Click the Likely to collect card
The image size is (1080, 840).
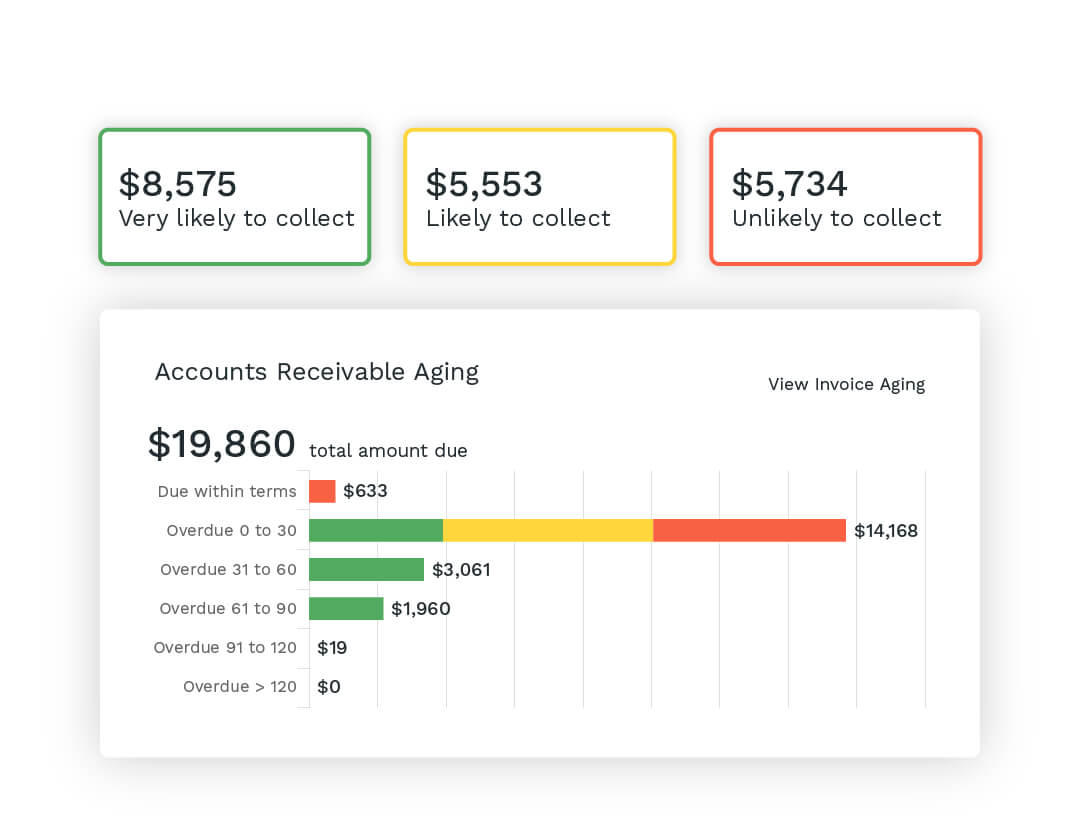pyautogui.click(x=540, y=197)
